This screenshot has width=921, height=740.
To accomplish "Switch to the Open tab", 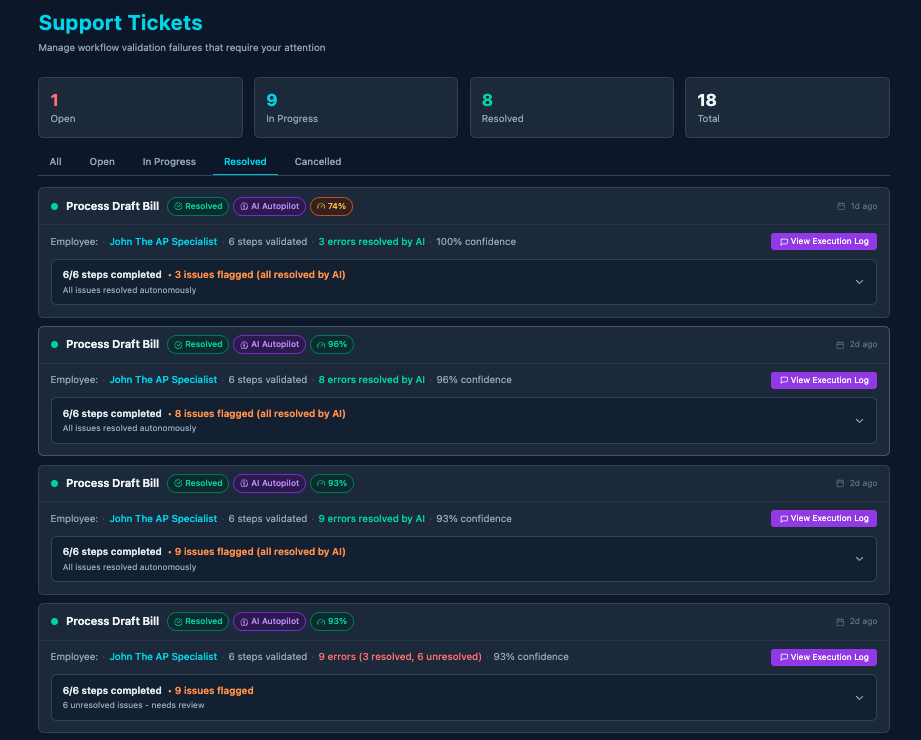I will click(101, 161).
